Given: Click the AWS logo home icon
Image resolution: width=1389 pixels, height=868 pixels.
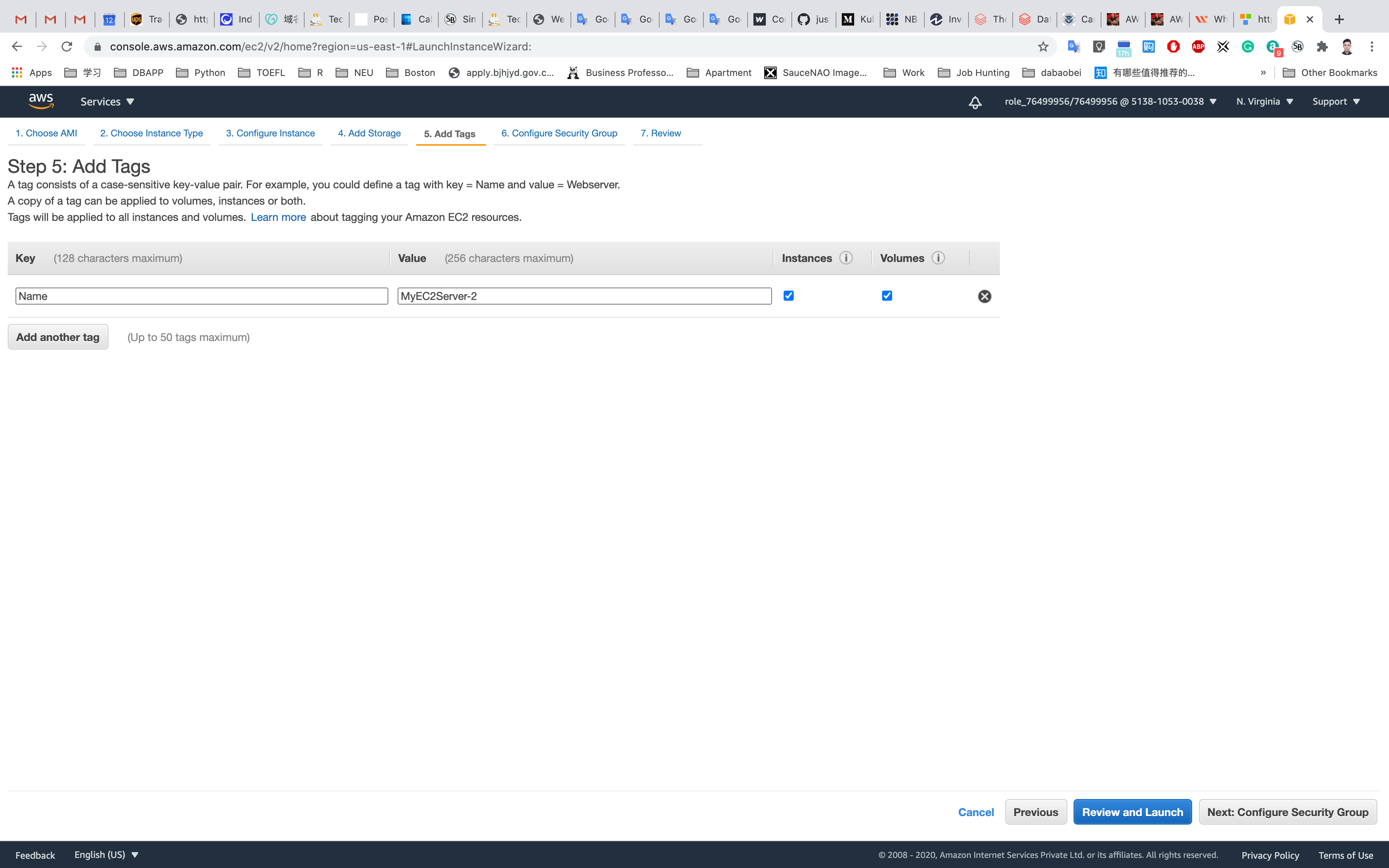Looking at the screenshot, I should pos(41,101).
